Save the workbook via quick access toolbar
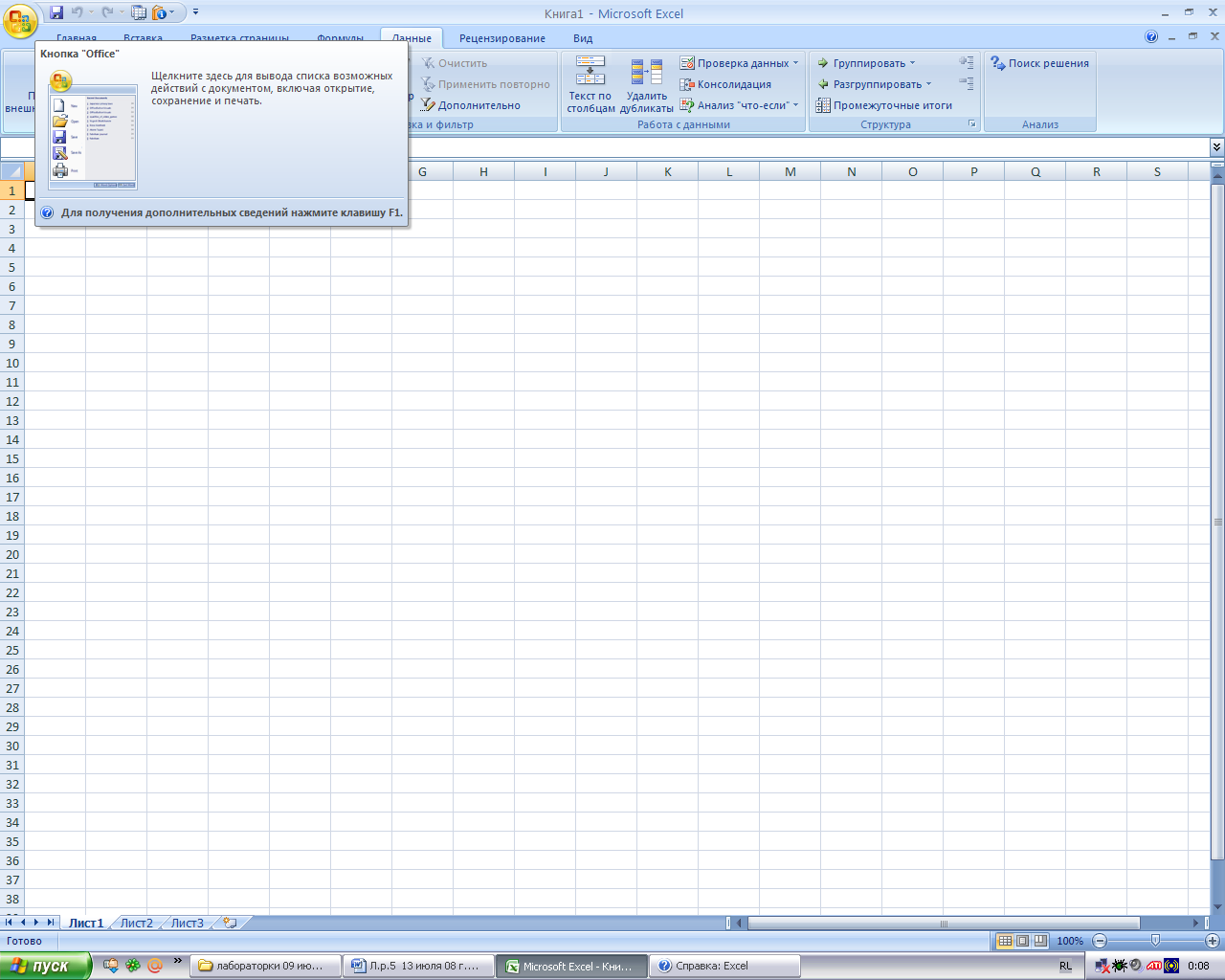This screenshot has height=980, width=1225. [56, 12]
